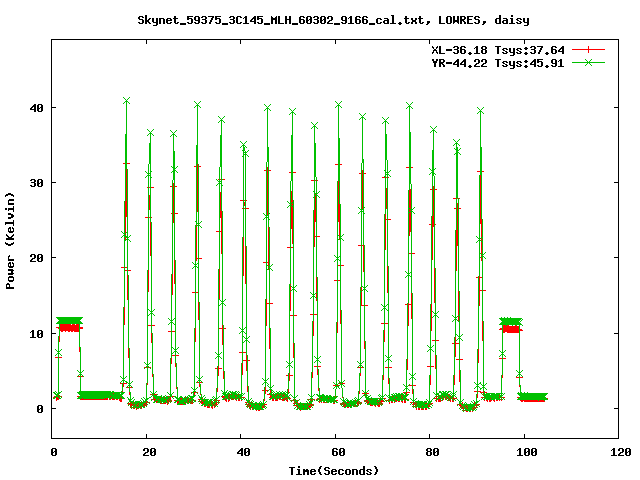
Task: Select legend entry YR-44.22 Tsys:45.91
Action: coord(498,63)
